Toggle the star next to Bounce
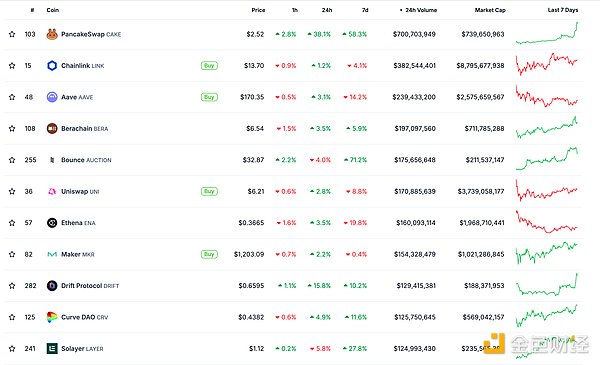This screenshot has height=365, width=600. (12, 160)
